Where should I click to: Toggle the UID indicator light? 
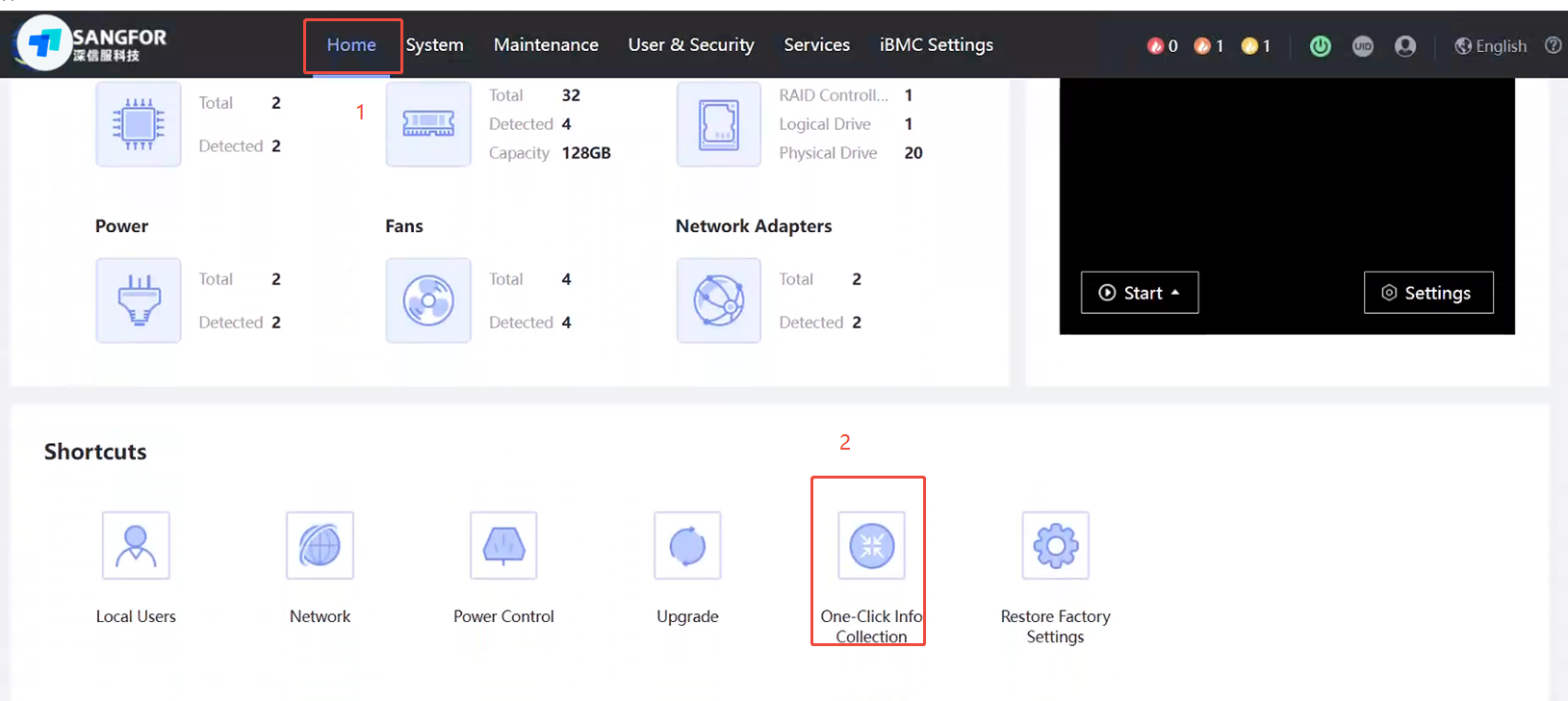click(x=1362, y=46)
